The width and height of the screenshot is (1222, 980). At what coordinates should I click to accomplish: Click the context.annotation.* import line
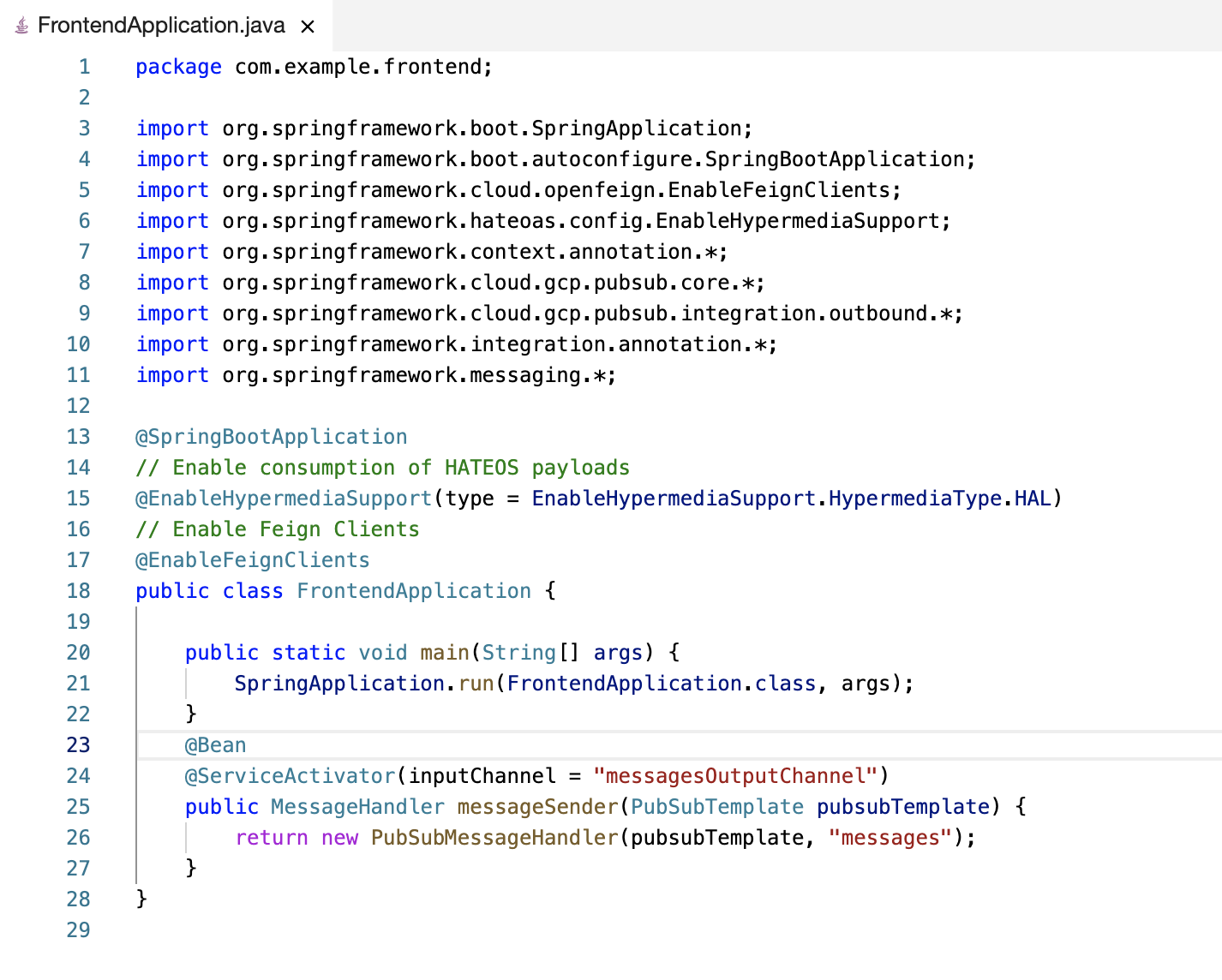point(432,252)
